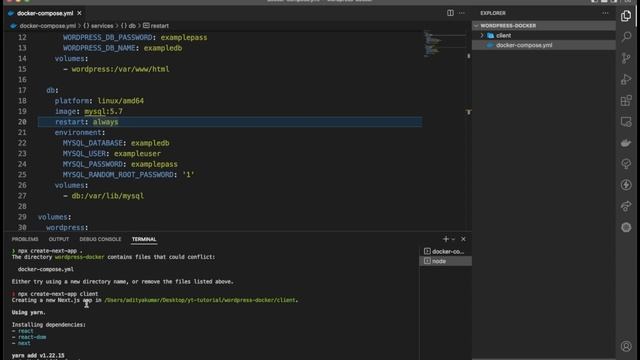Viewport: 640px width, 360px height.
Task: Switch to the PROBLEMS panel tab
Action: pyautogui.click(x=25, y=239)
